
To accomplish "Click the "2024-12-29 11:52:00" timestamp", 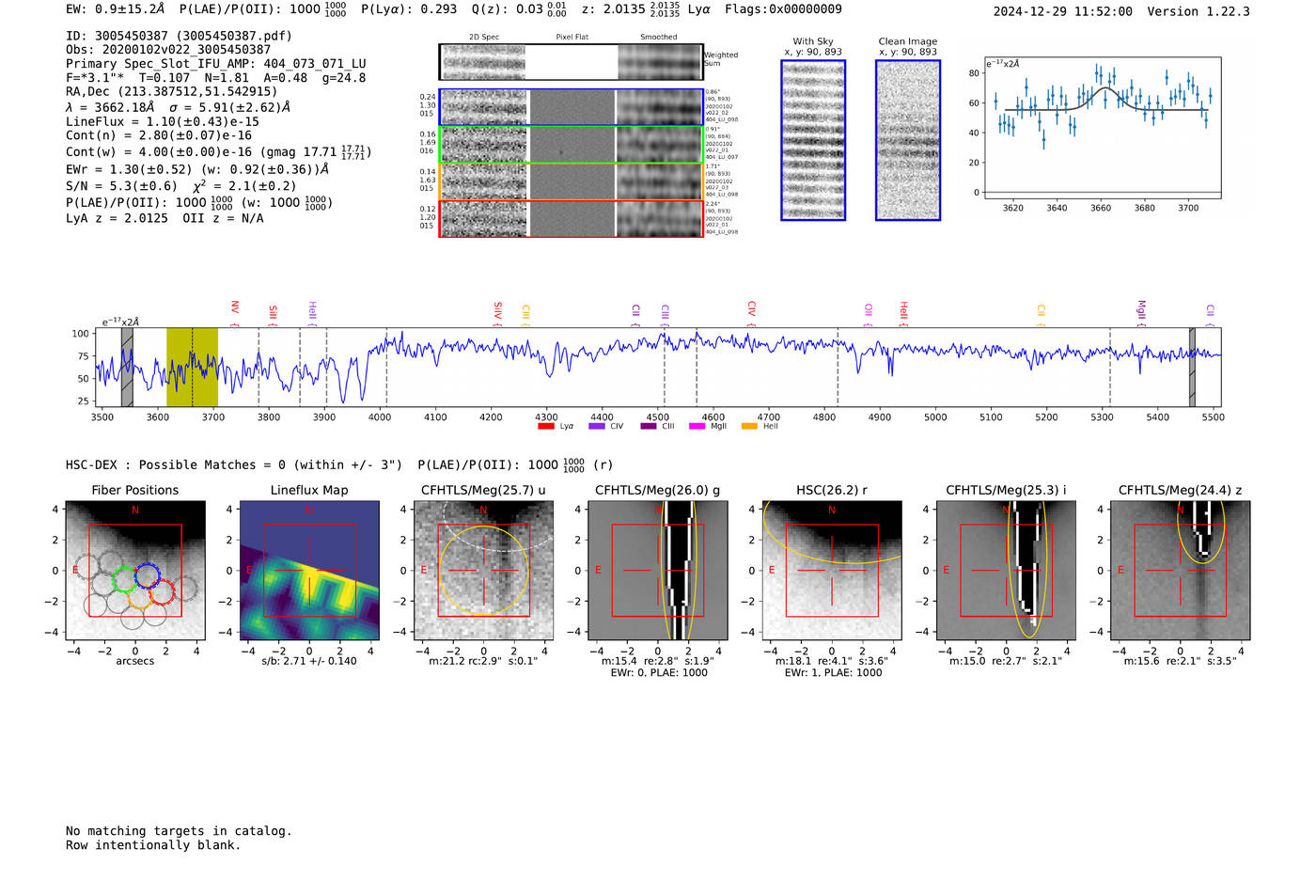I will click(x=1063, y=11).
